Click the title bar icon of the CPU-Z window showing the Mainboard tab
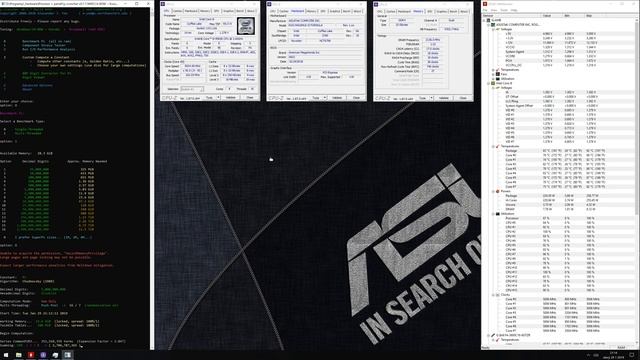 coord(269,4)
